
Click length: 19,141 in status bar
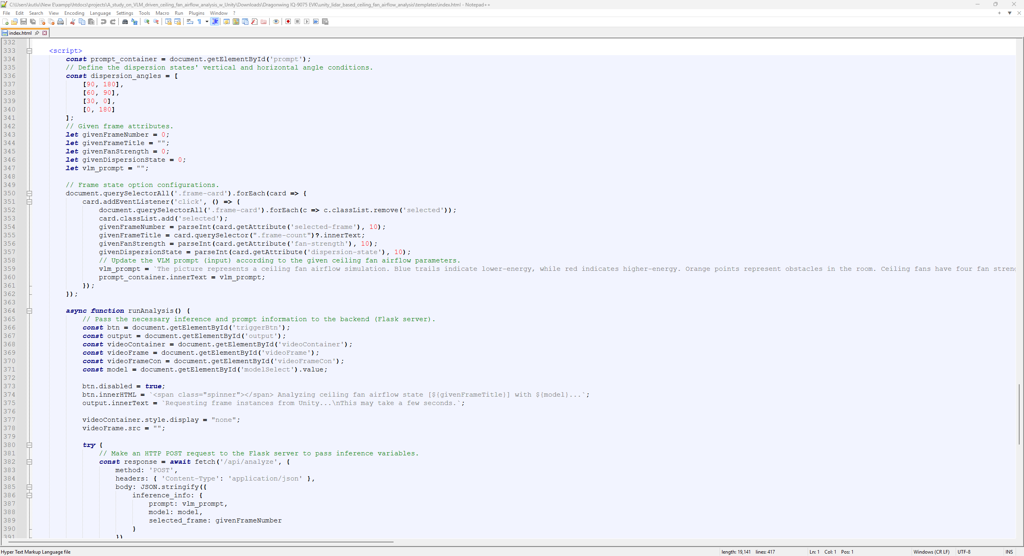tap(735, 551)
